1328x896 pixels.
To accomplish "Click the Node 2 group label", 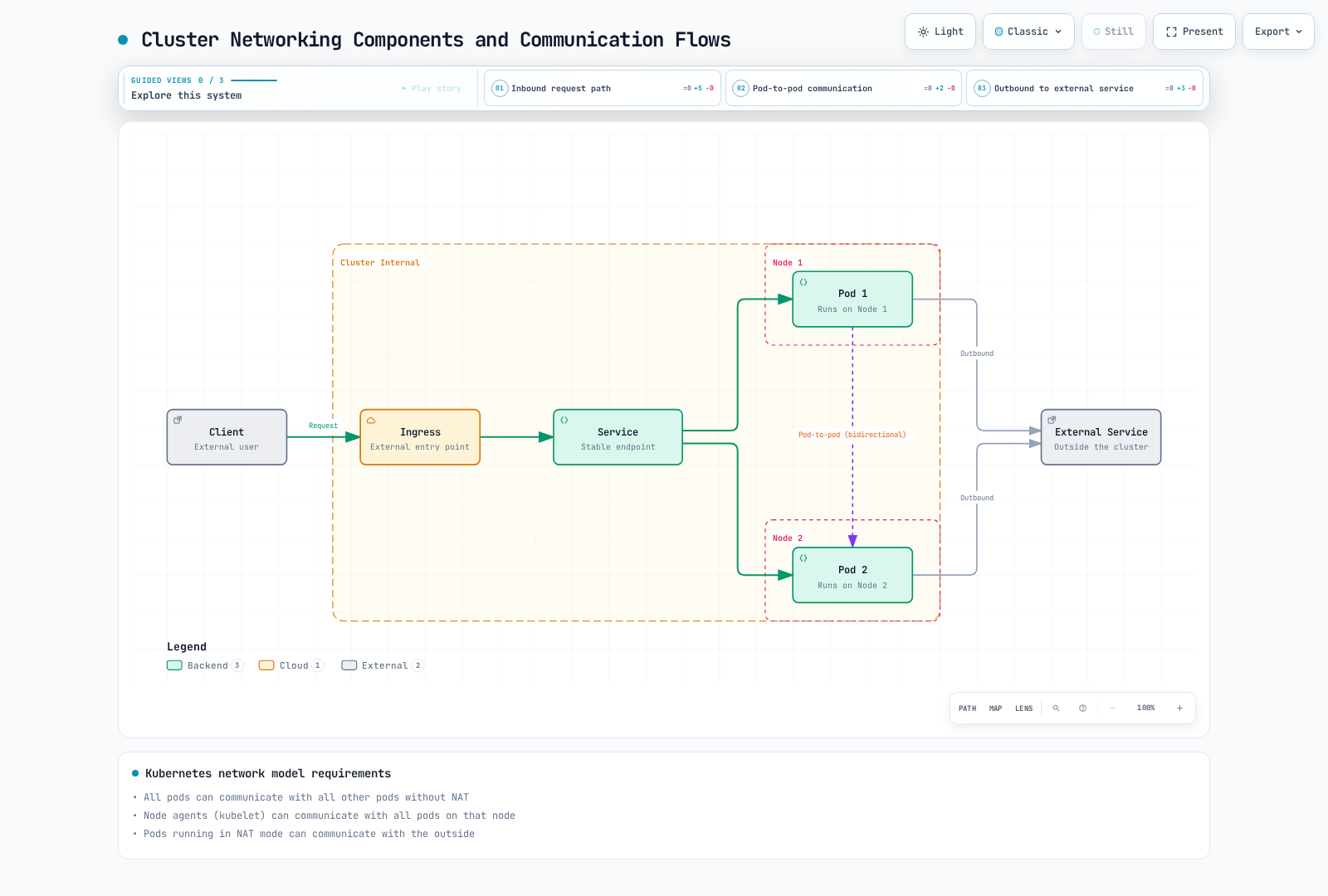I will [x=787, y=538].
